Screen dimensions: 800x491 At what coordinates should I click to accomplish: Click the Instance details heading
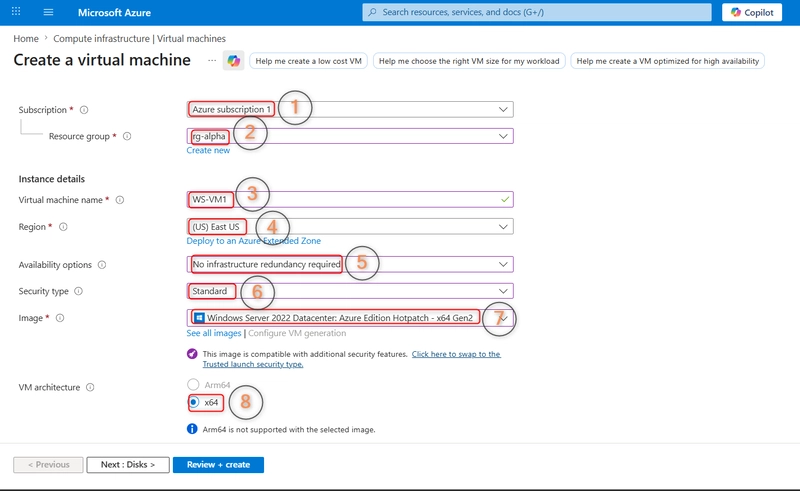click(52, 179)
